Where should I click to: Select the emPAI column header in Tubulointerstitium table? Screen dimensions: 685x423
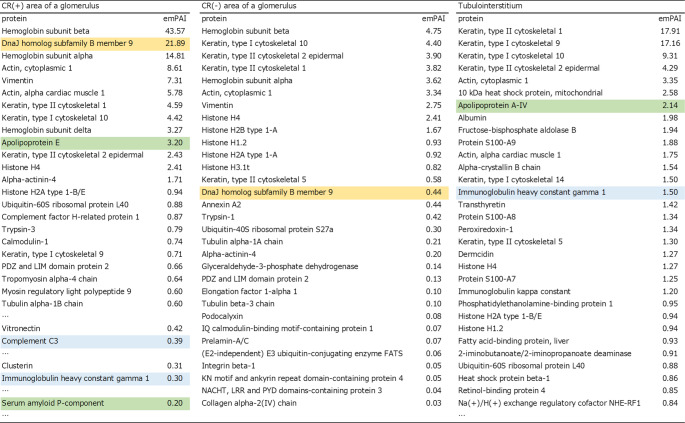pyautogui.click(x=669, y=18)
